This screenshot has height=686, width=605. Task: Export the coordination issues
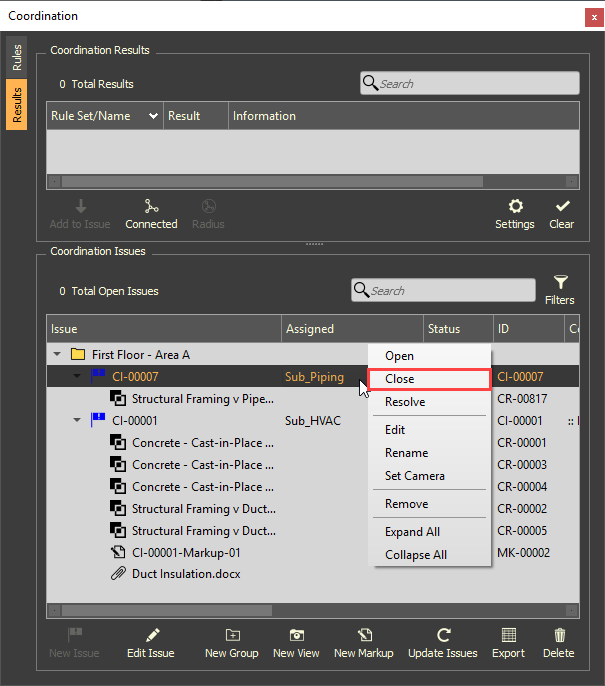(508, 635)
